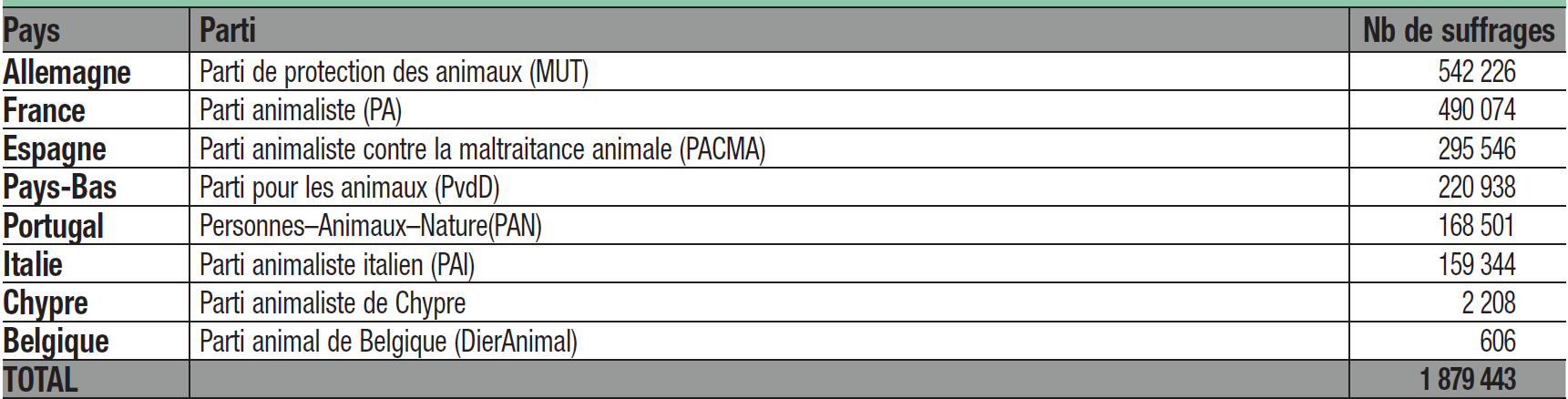Click the Portugal row label
1568x399 pixels.
coord(54,226)
